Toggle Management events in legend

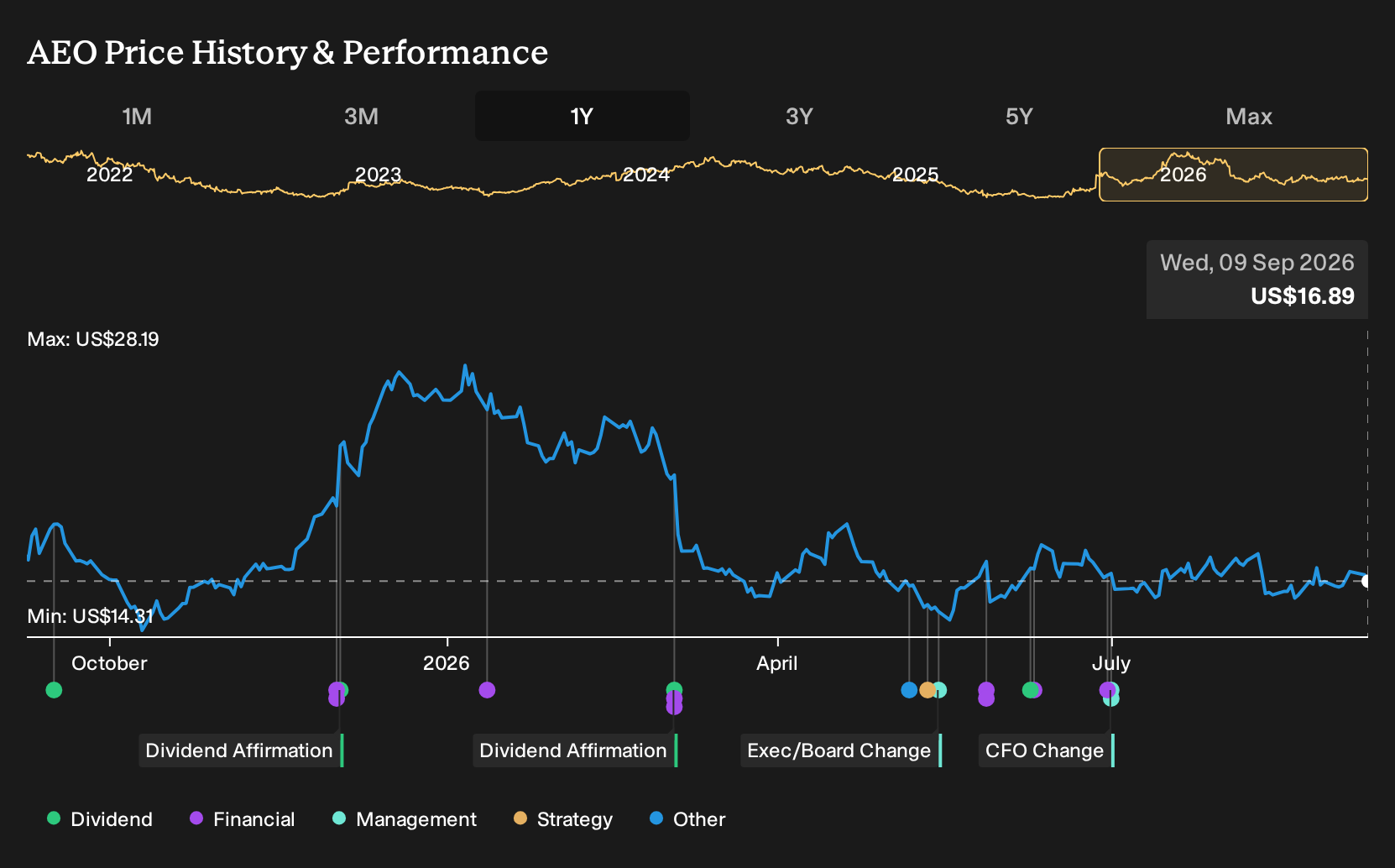click(x=405, y=819)
